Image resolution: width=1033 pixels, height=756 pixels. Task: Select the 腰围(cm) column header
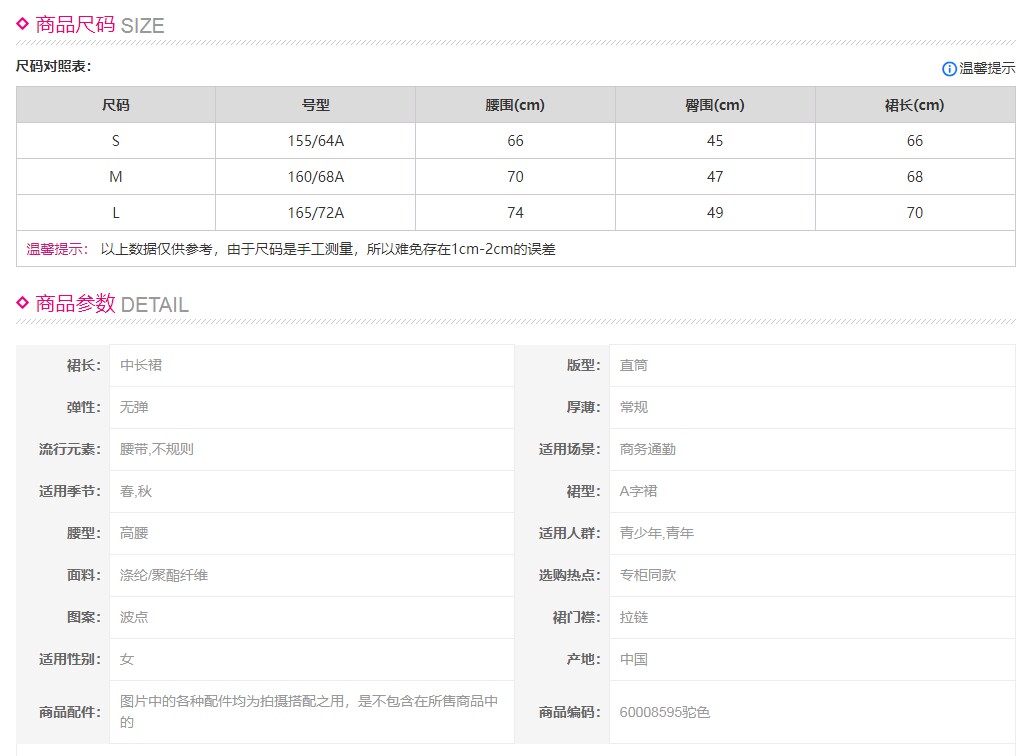tap(515, 105)
